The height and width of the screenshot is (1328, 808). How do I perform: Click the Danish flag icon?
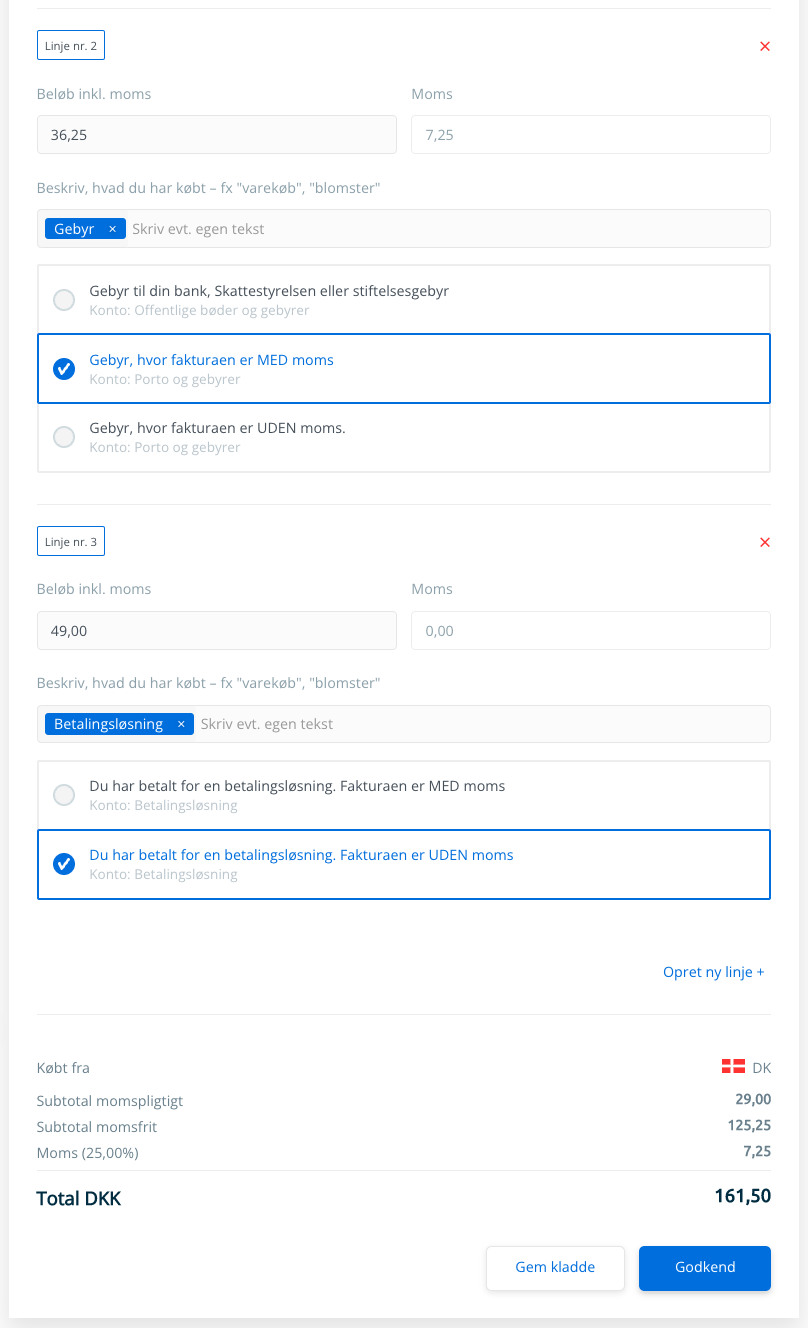point(733,1067)
